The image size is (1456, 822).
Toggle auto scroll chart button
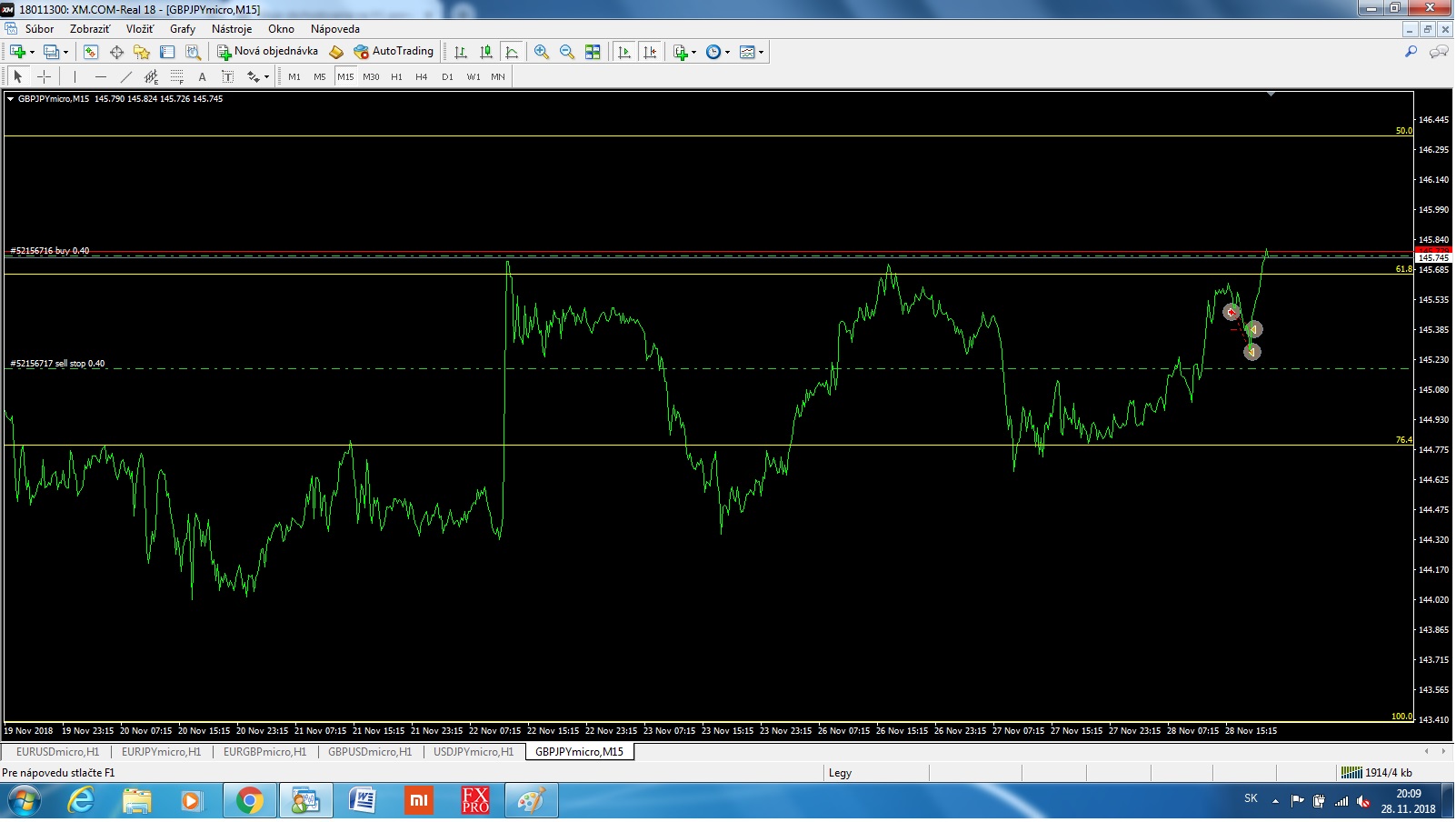624,52
